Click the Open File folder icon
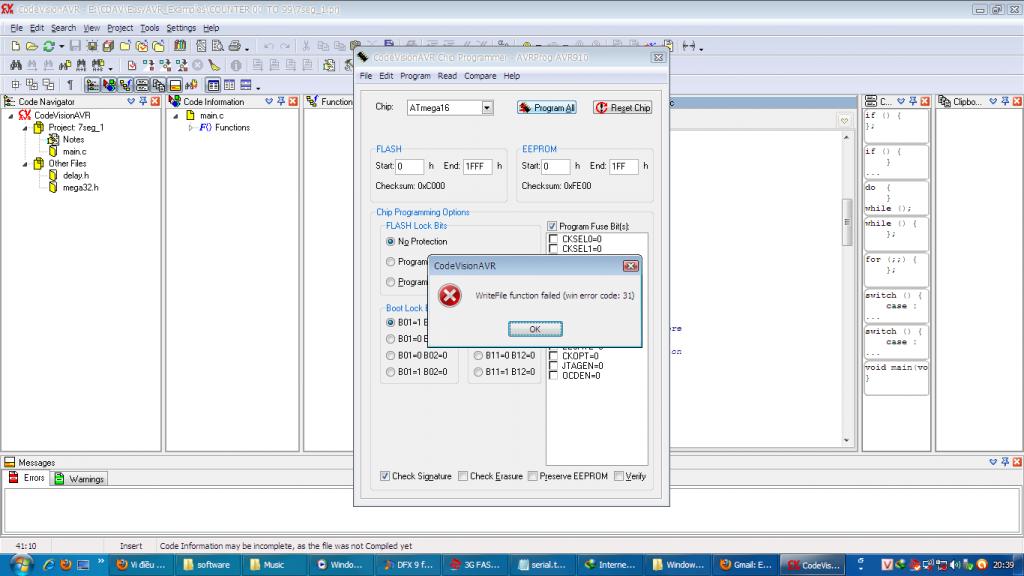Image resolution: width=1024 pixels, height=576 pixels. pyautogui.click(x=31, y=46)
